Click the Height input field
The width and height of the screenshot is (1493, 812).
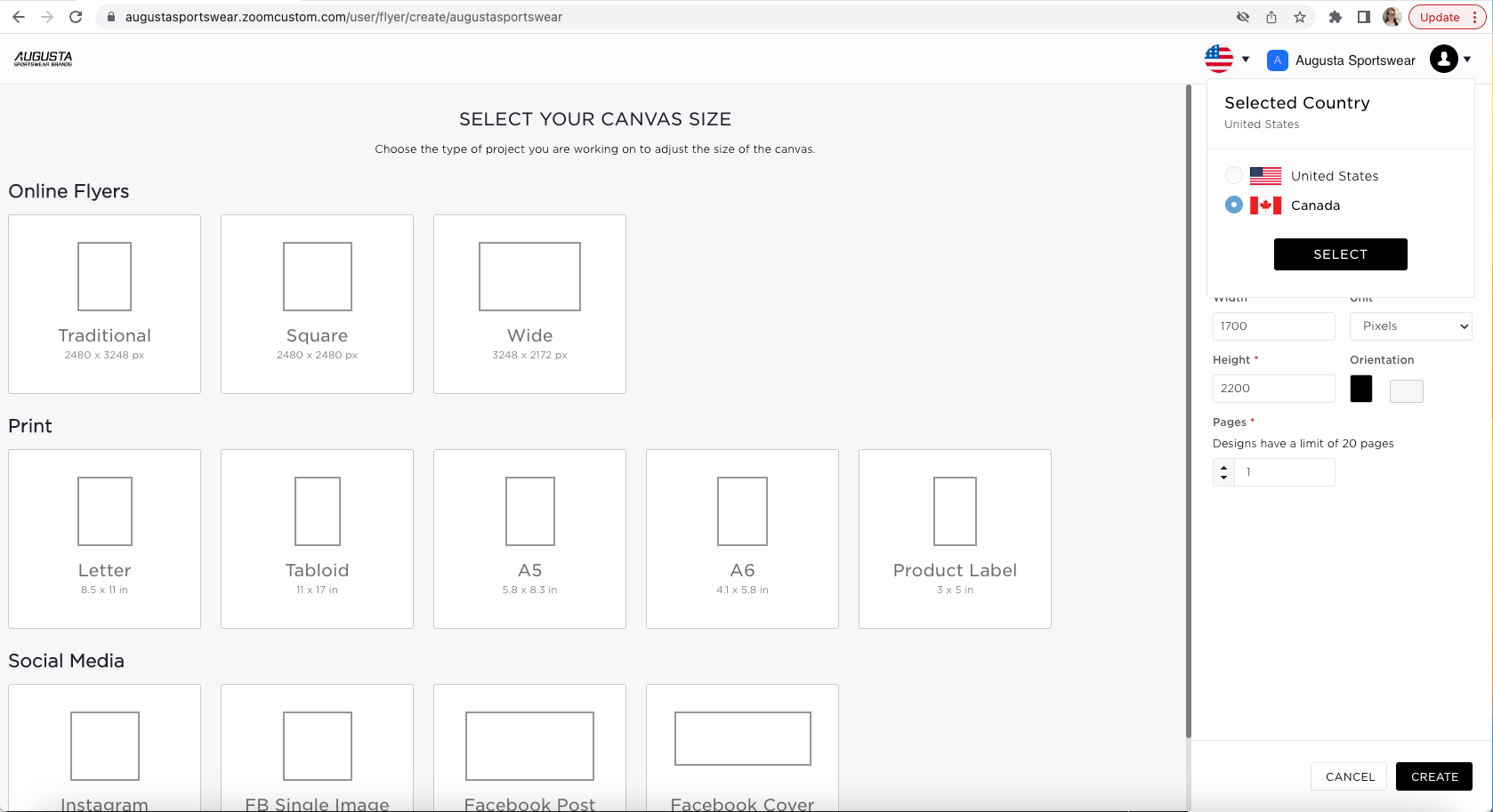pyautogui.click(x=1272, y=389)
